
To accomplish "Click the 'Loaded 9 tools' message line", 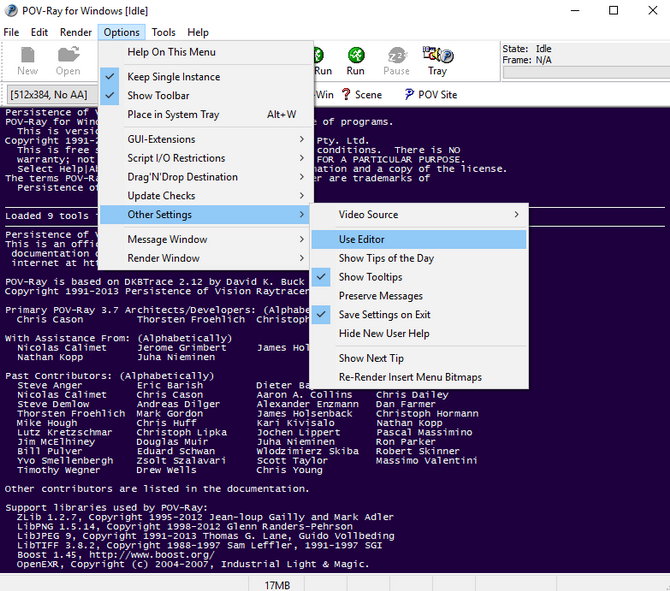I will pos(51,216).
